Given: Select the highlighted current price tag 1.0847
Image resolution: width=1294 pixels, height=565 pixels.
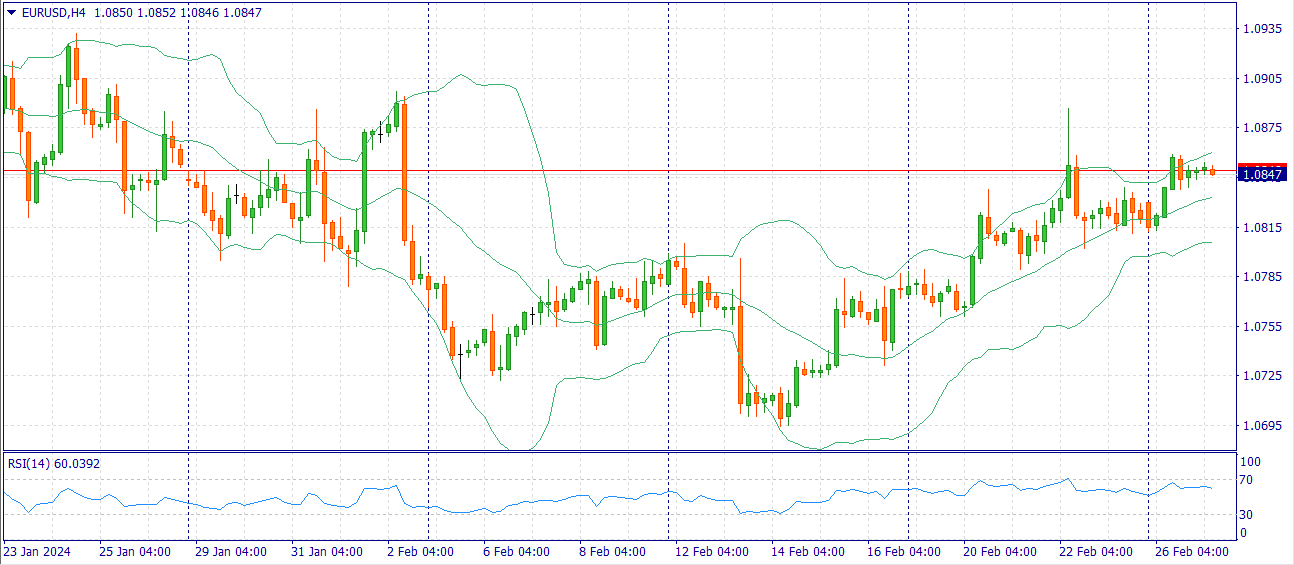Looking at the screenshot, I should point(1262,174).
